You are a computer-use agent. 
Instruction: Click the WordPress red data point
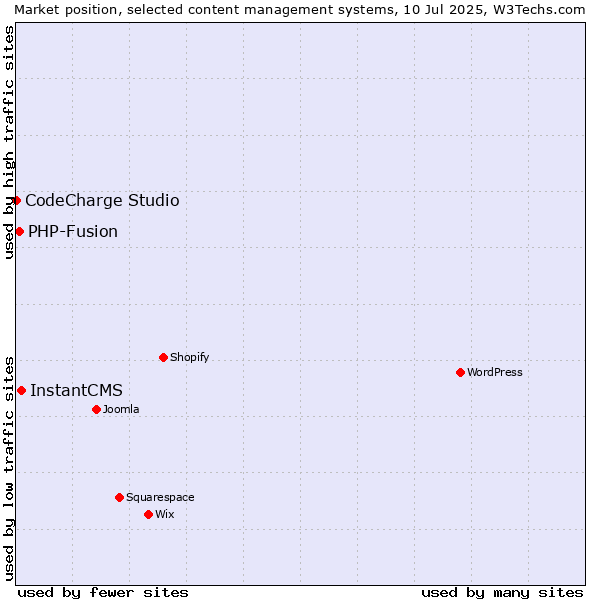click(x=460, y=372)
